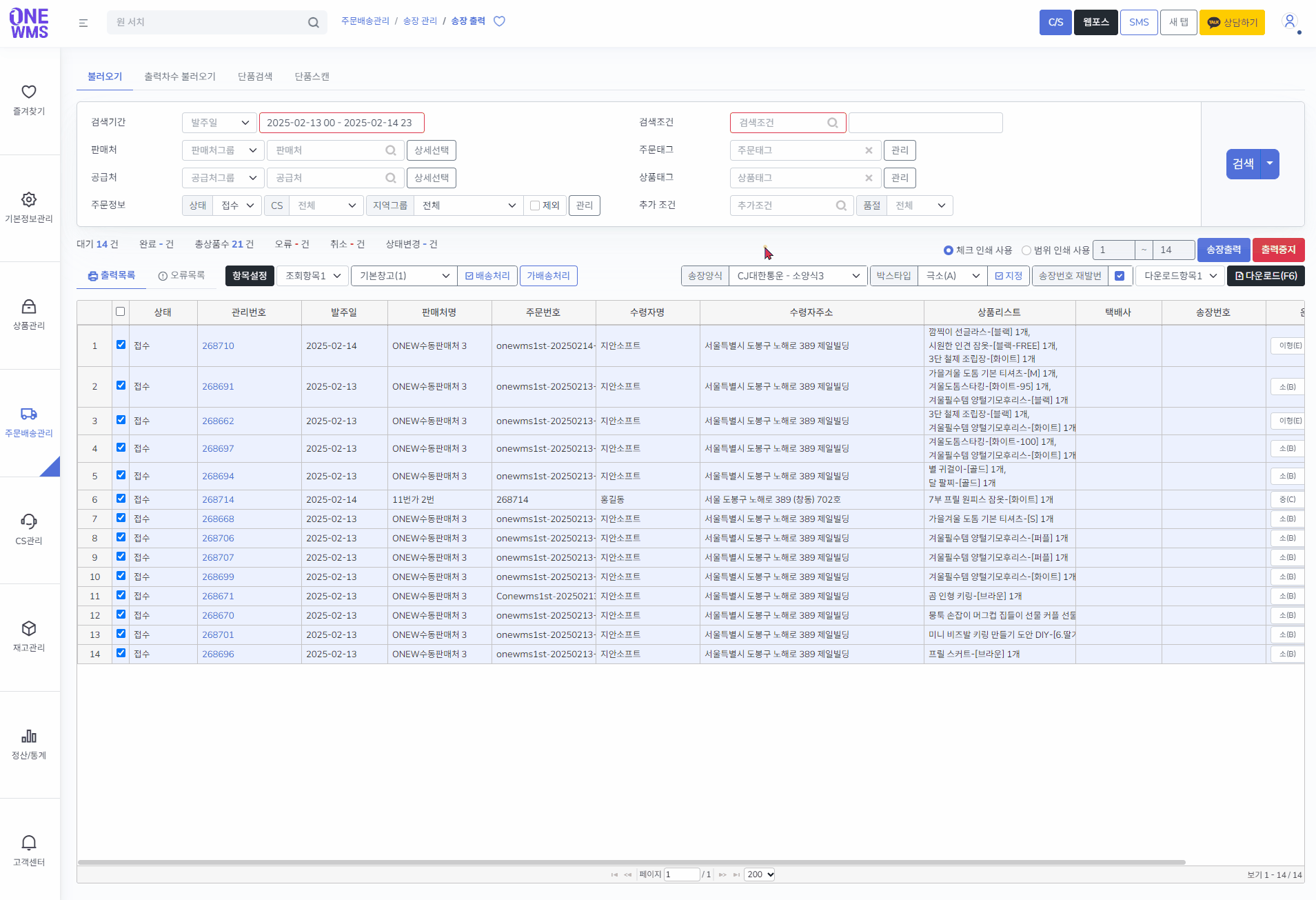Toggle the 제외 checkbox
This screenshot has width=1316, height=900.
(x=535, y=206)
